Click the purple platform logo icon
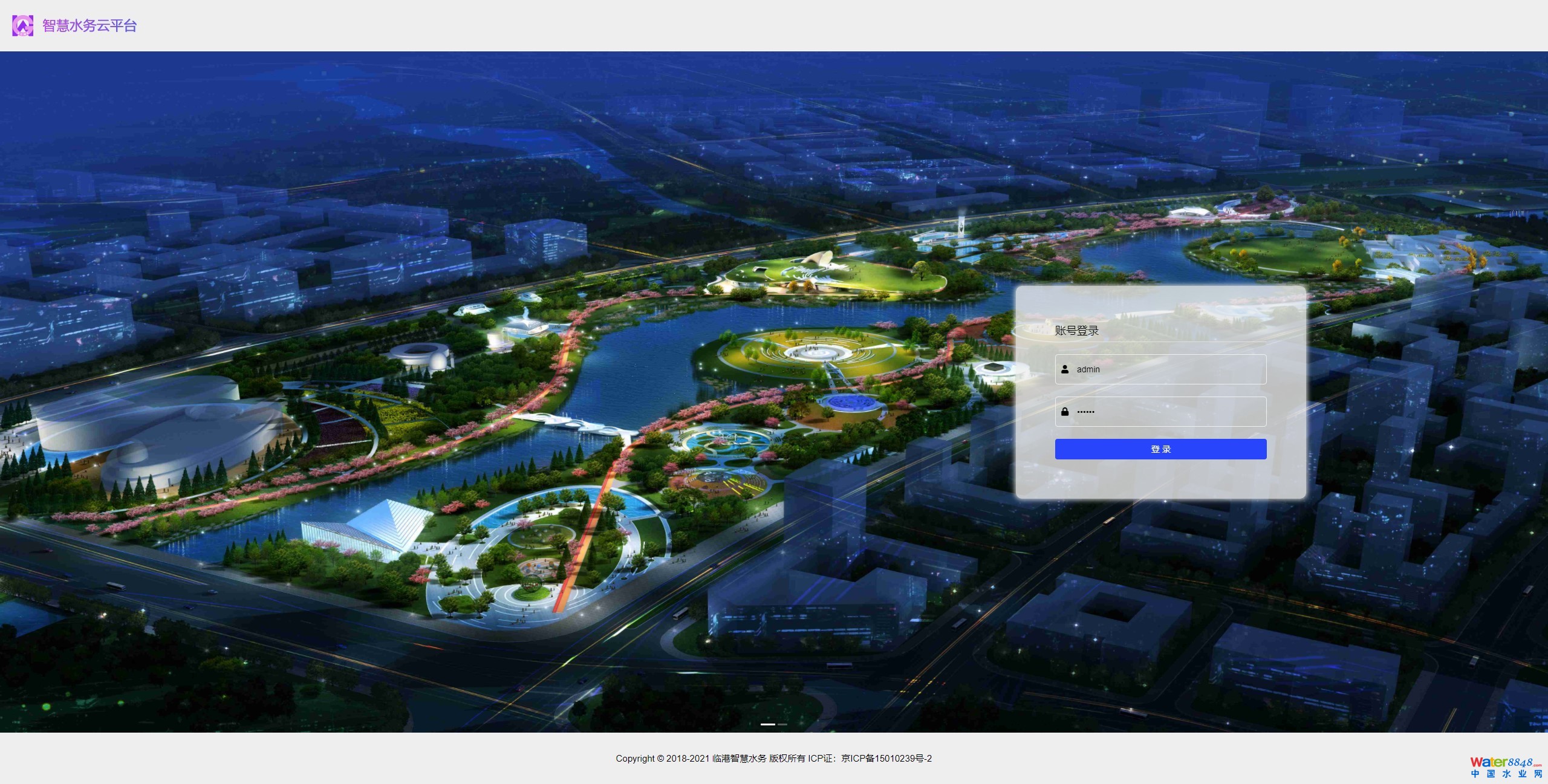The image size is (1548, 784). [23, 25]
